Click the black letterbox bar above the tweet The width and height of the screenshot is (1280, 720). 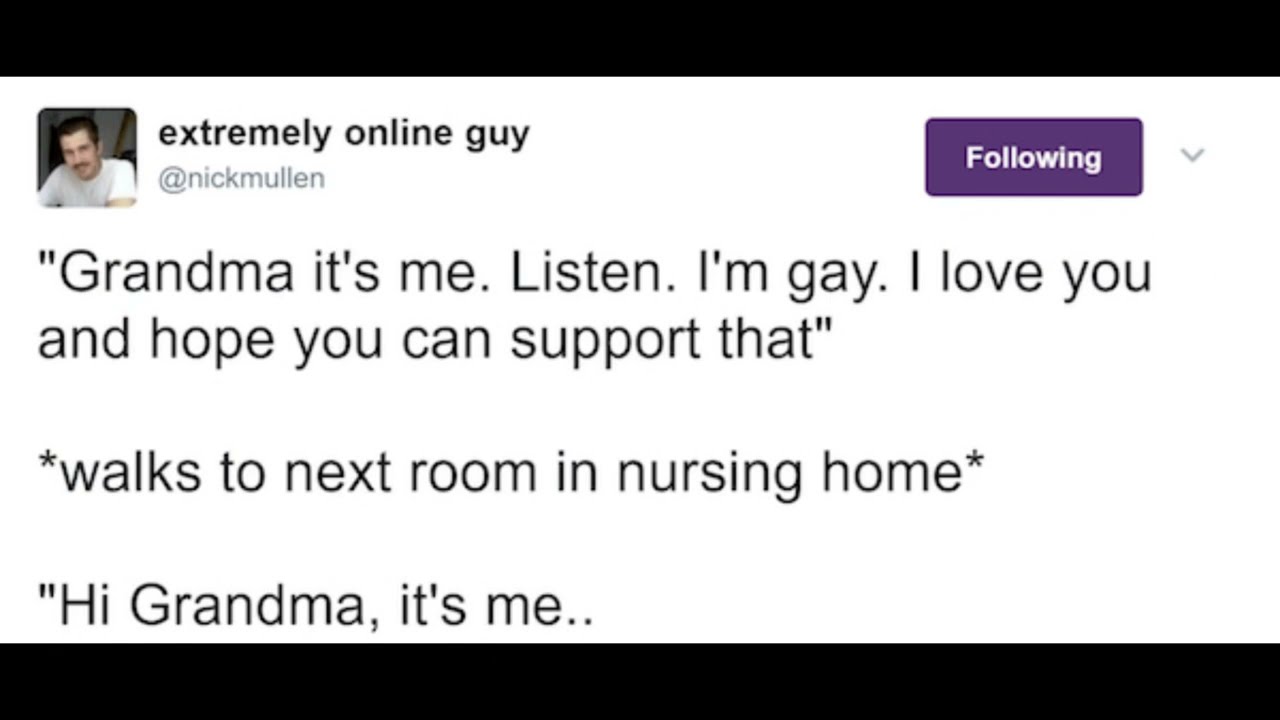pos(640,38)
